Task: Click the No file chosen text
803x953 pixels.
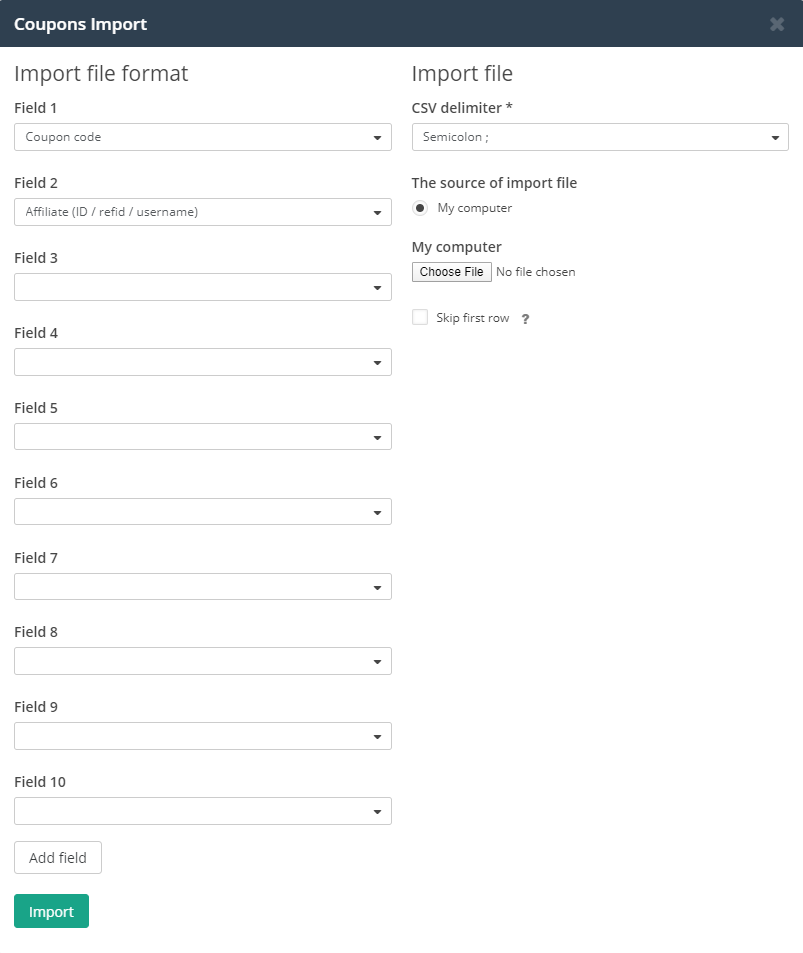Action: tap(536, 272)
